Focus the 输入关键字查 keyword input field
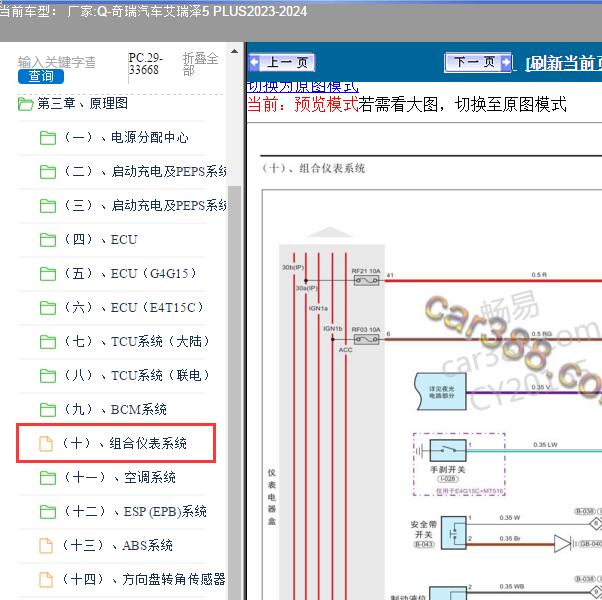This screenshot has height=600, width=602. click(57, 62)
